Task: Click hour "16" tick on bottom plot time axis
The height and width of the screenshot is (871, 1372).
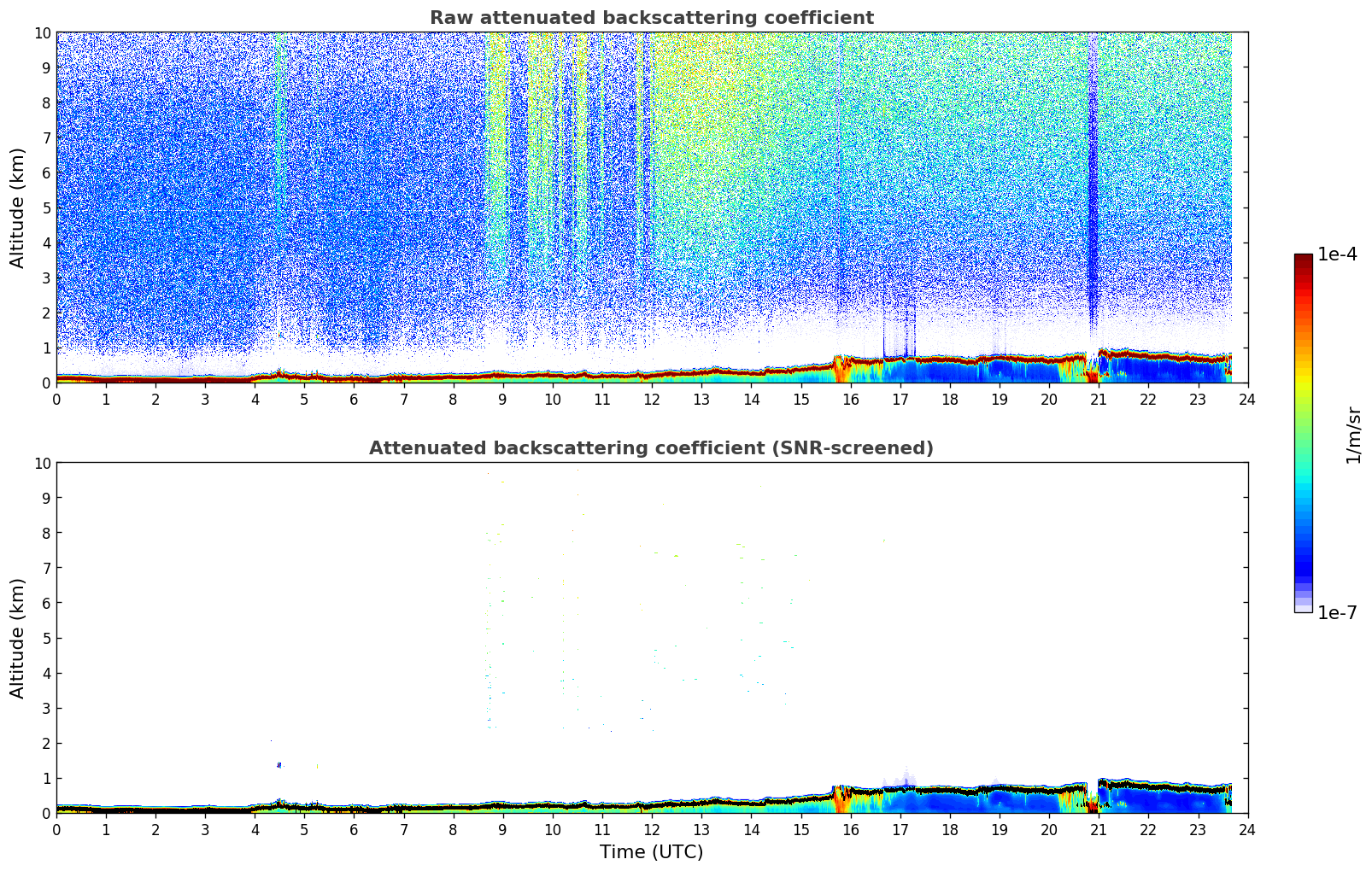Action: [850, 829]
